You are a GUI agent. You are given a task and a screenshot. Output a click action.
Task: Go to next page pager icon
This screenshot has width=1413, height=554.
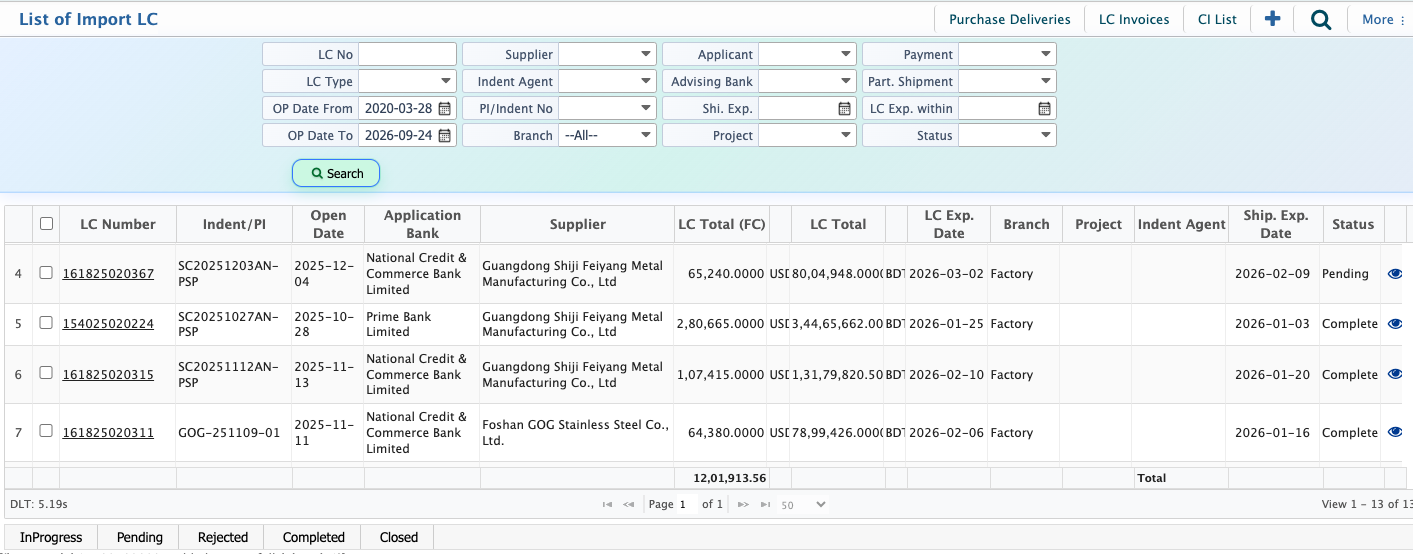click(x=743, y=504)
